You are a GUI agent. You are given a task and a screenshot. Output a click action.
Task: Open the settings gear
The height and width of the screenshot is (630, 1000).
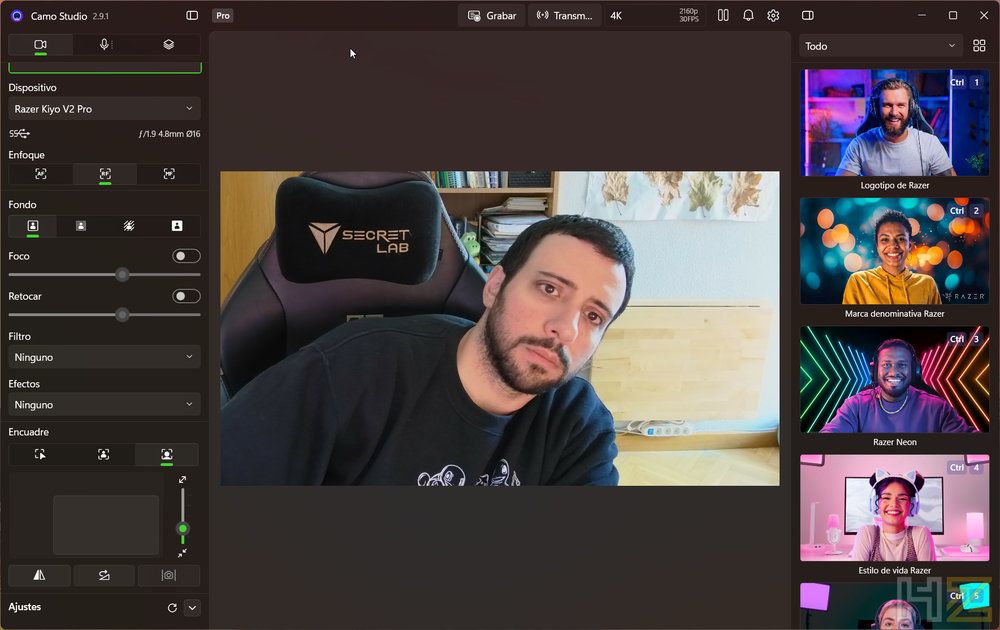point(773,15)
